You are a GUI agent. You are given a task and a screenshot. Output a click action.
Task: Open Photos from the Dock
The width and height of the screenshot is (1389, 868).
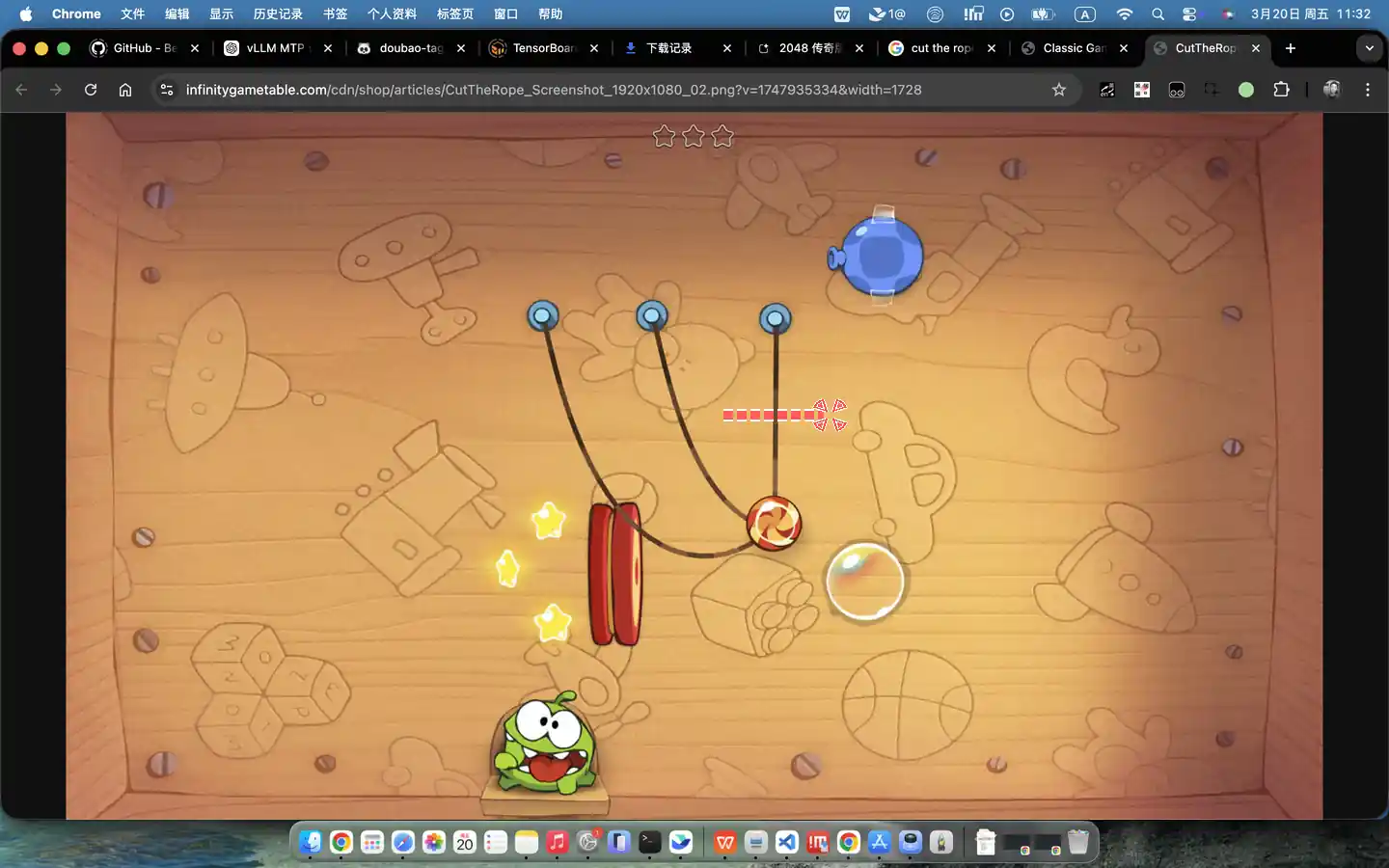(x=434, y=842)
